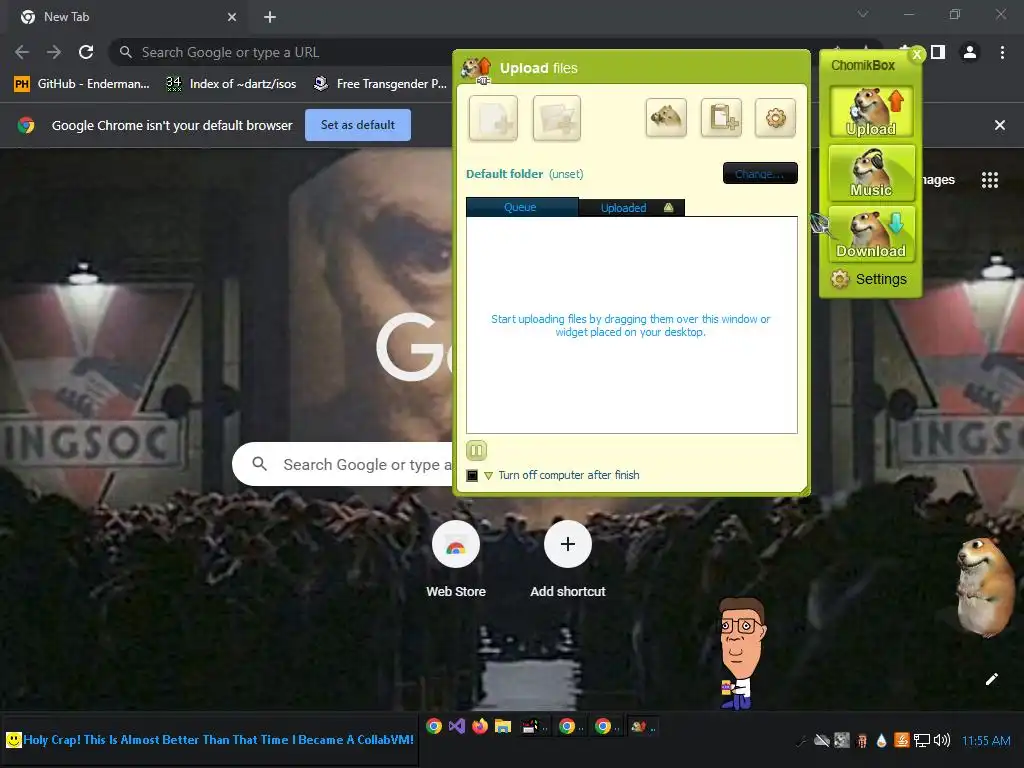The image size is (1024, 768).
Task: Click the Google search box on page
Action: pyautogui.click(x=343, y=464)
